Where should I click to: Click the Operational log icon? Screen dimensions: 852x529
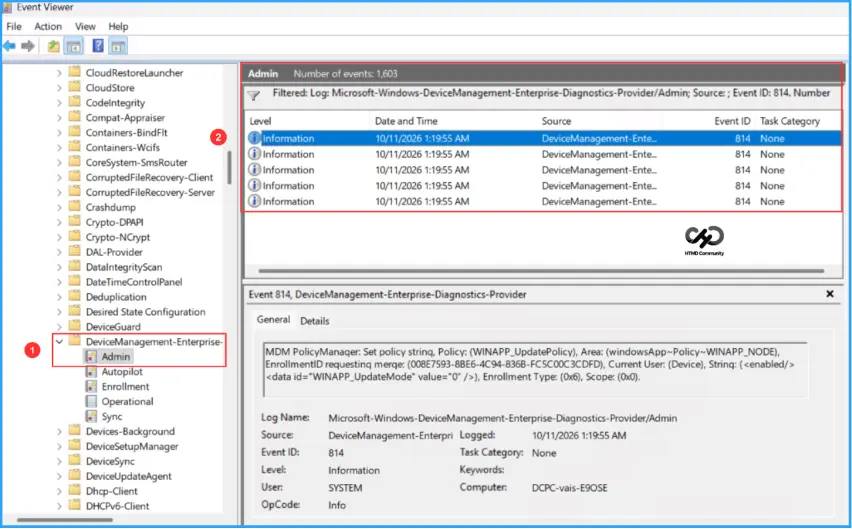tap(91, 401)
